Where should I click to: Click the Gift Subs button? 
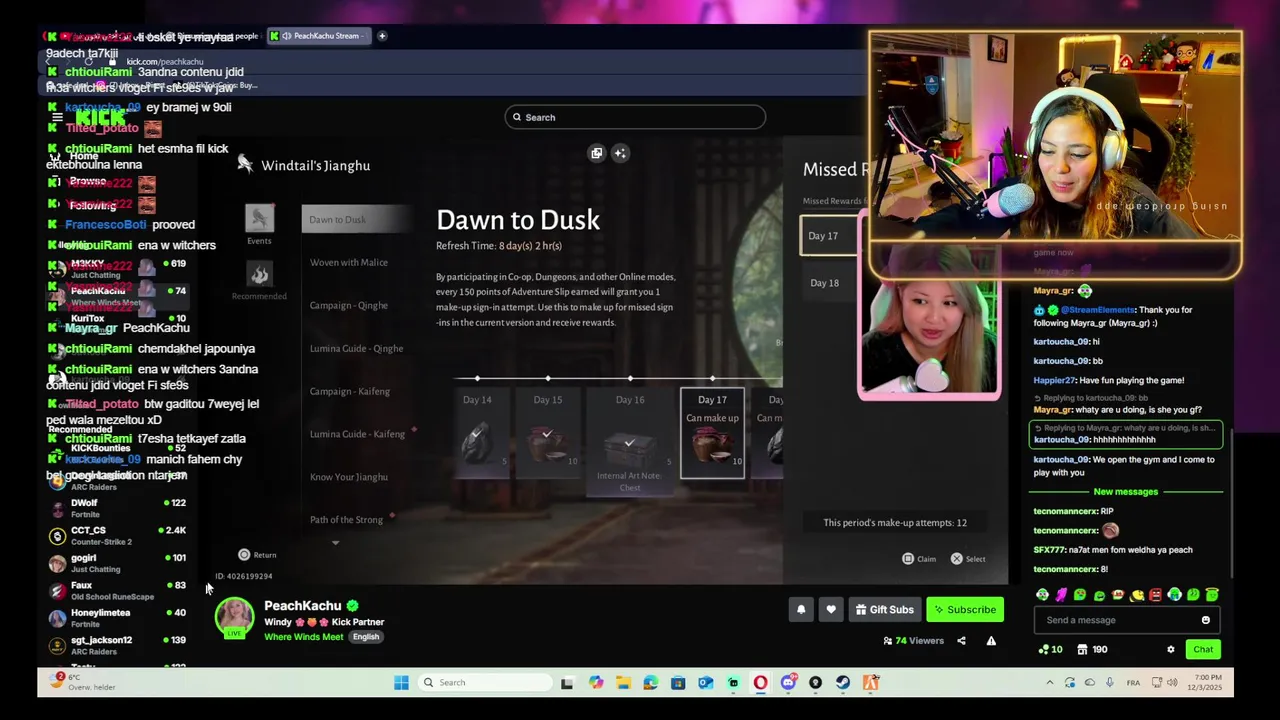(885, 610)
